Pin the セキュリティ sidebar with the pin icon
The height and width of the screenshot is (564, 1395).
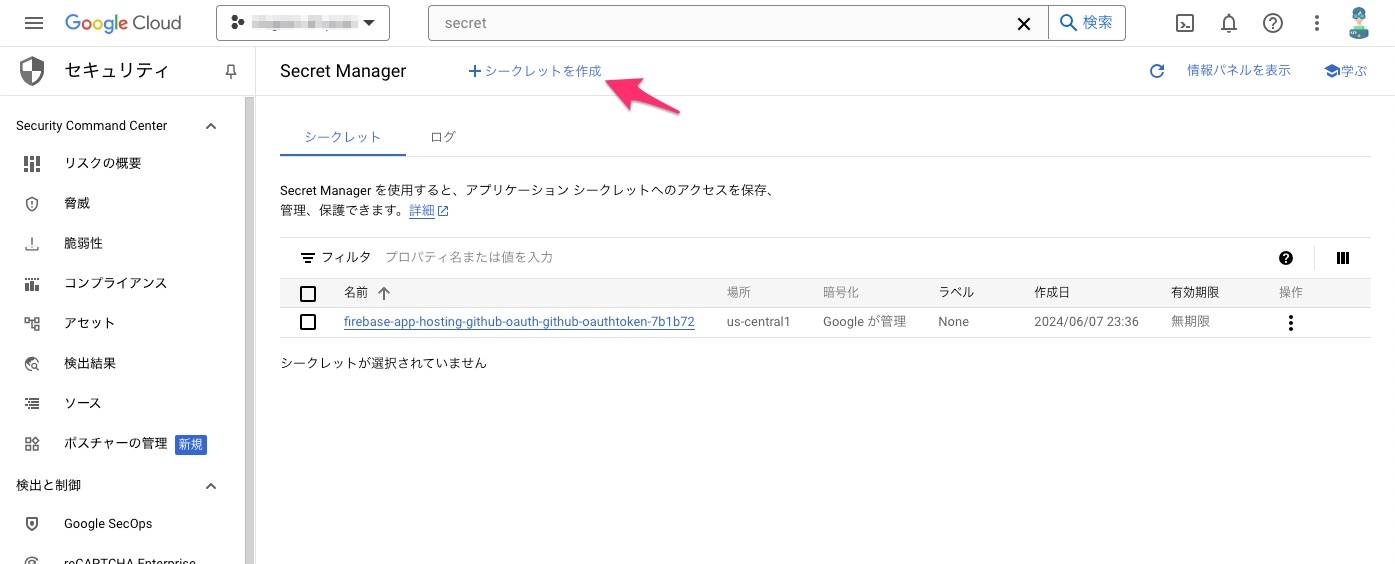coord(231,72)
